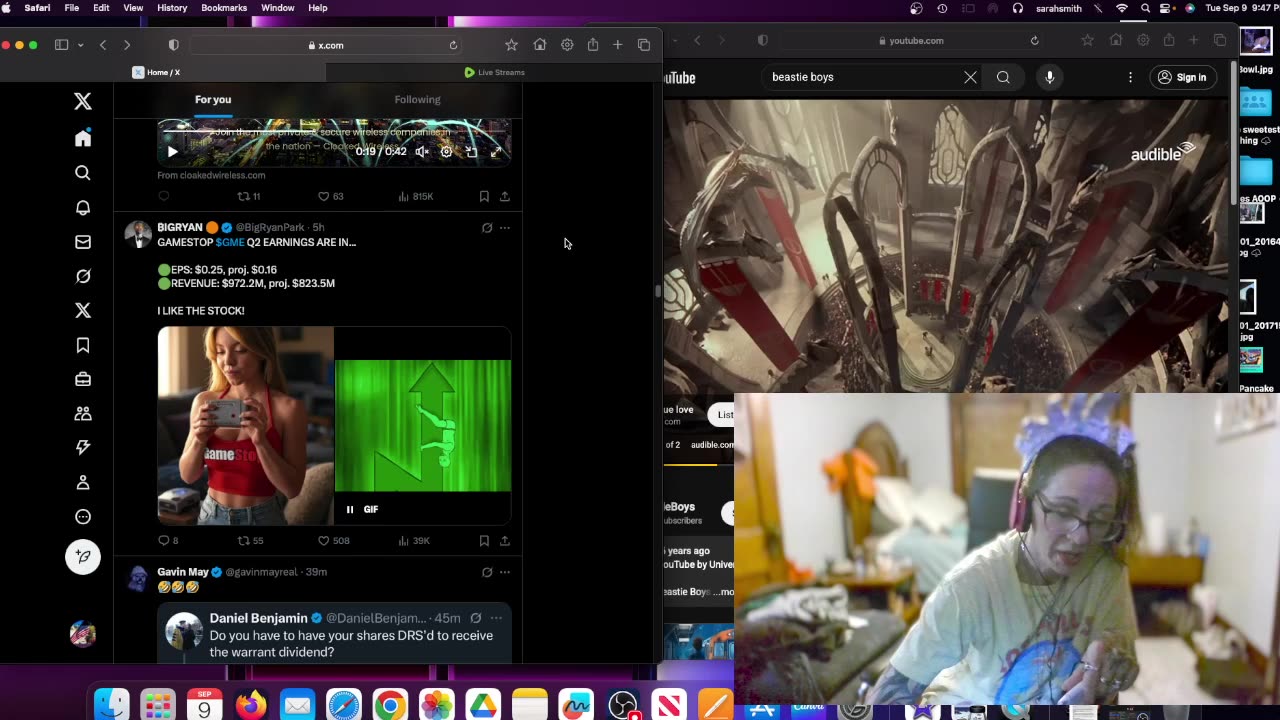Open Bookmarks in the X sidebar
The image size is (1280, 720).
pos(83,345)
